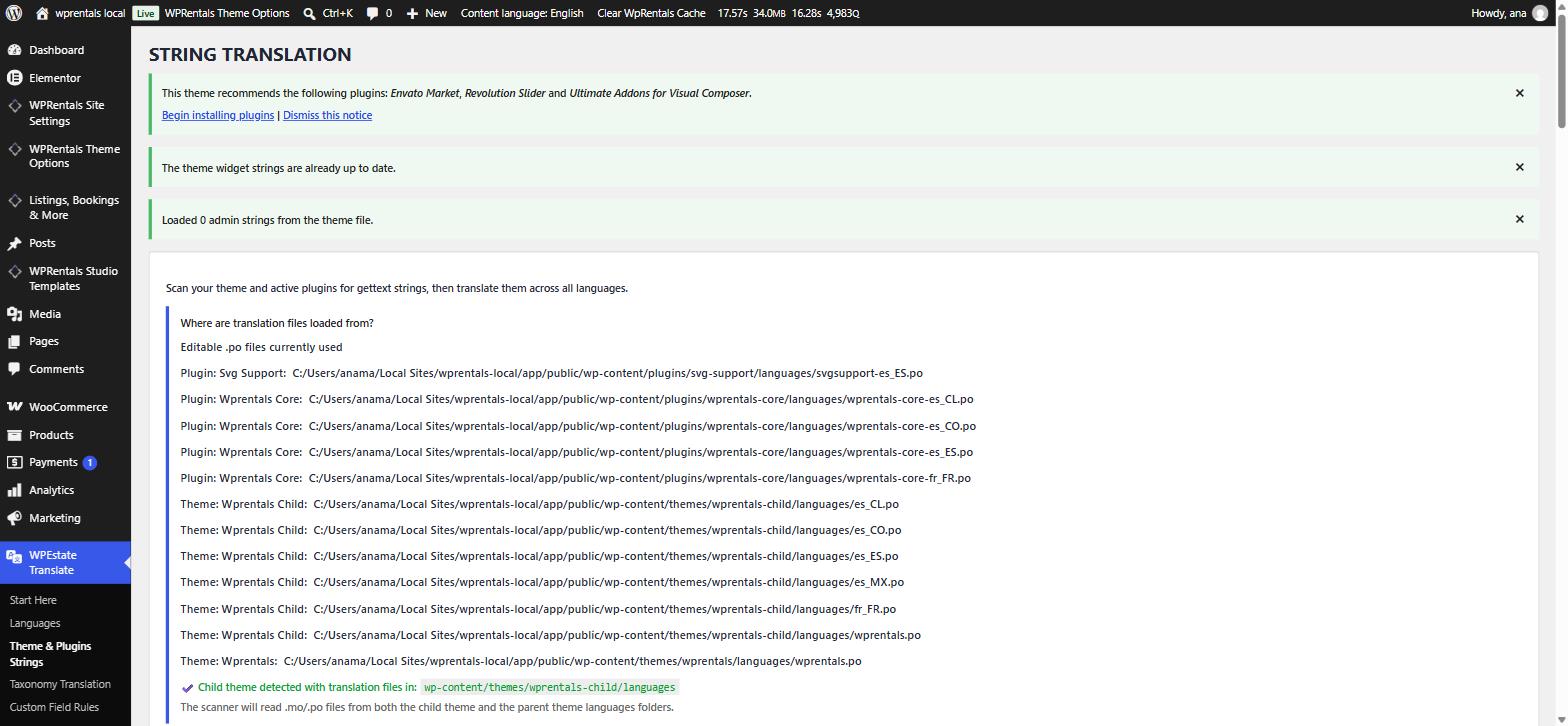This screenshot has width=1568, height=726.
Task: Open the Start Here submenu item
Action: click(x=33, y=600)
